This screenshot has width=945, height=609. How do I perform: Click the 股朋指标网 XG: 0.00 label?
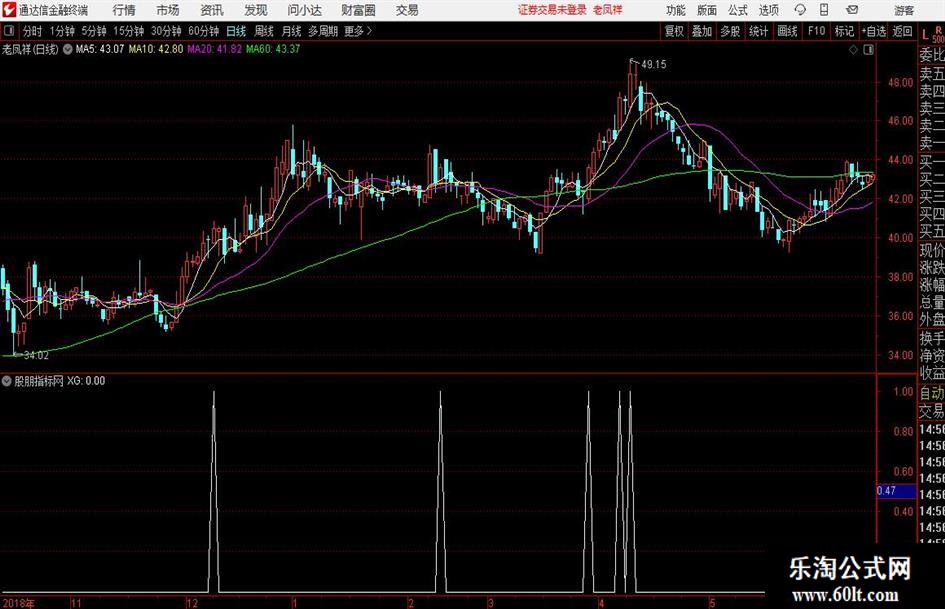coord(60,380)
